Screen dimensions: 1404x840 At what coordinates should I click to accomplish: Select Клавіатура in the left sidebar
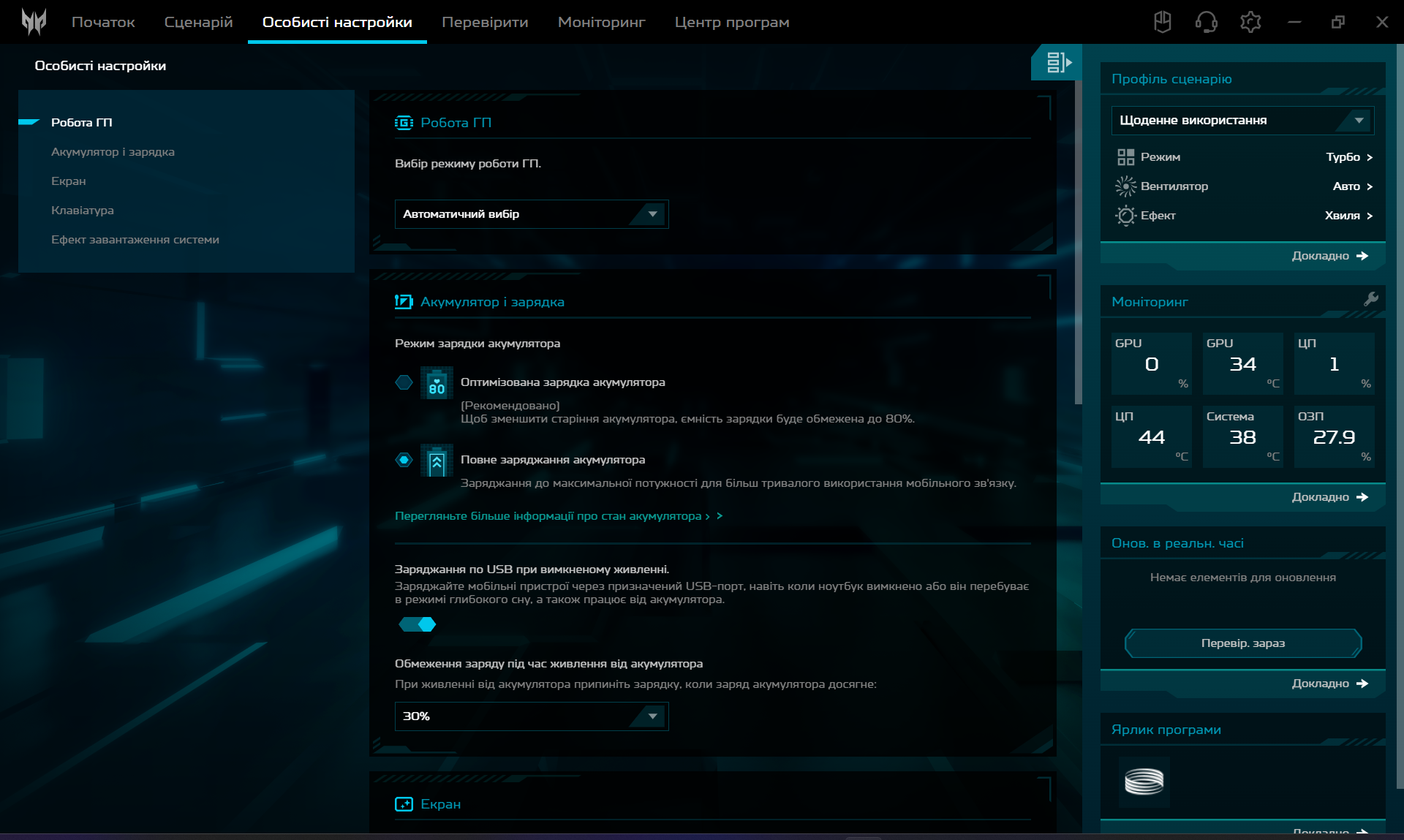point(83,211)
